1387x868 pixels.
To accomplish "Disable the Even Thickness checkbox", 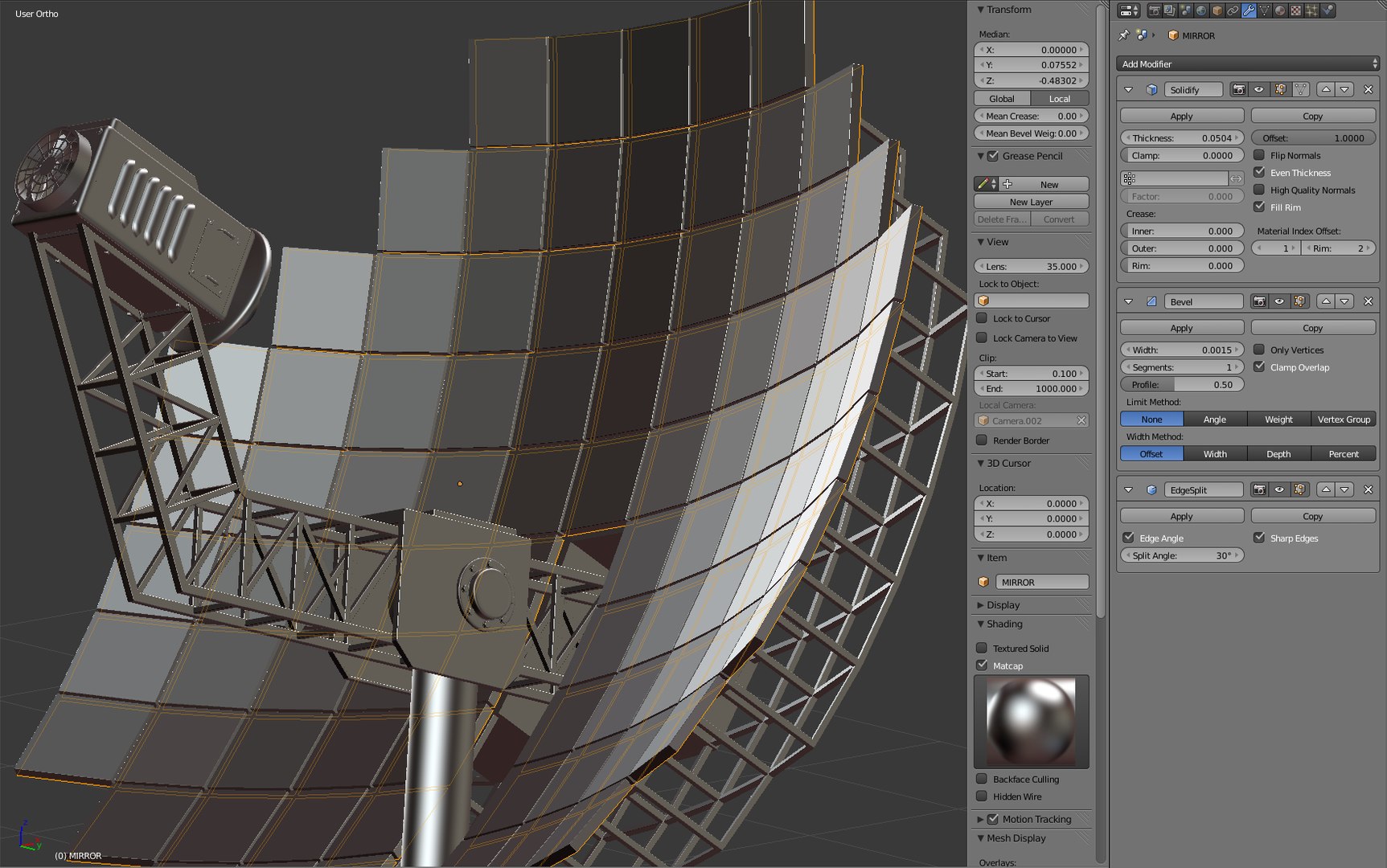I will (1259, 173).
